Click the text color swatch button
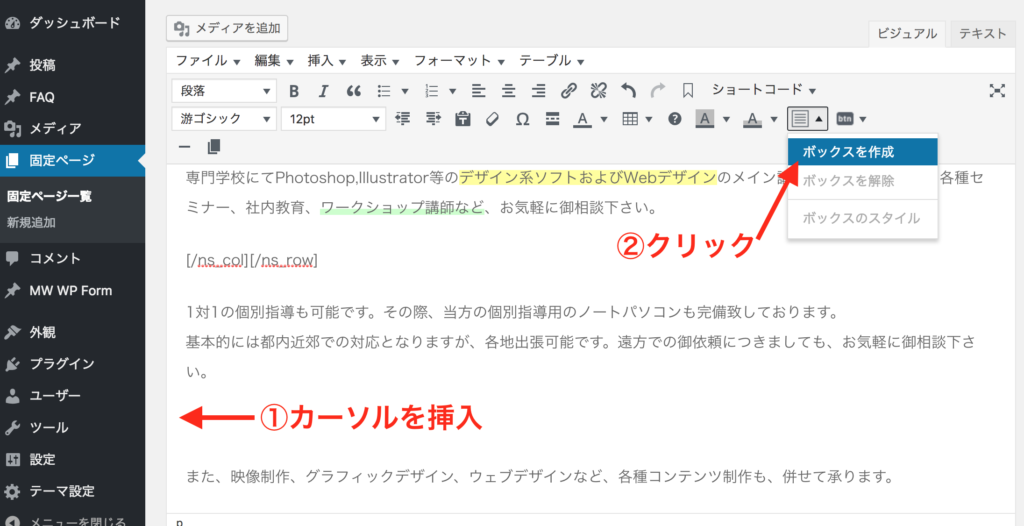 click(x=582, y=119)
